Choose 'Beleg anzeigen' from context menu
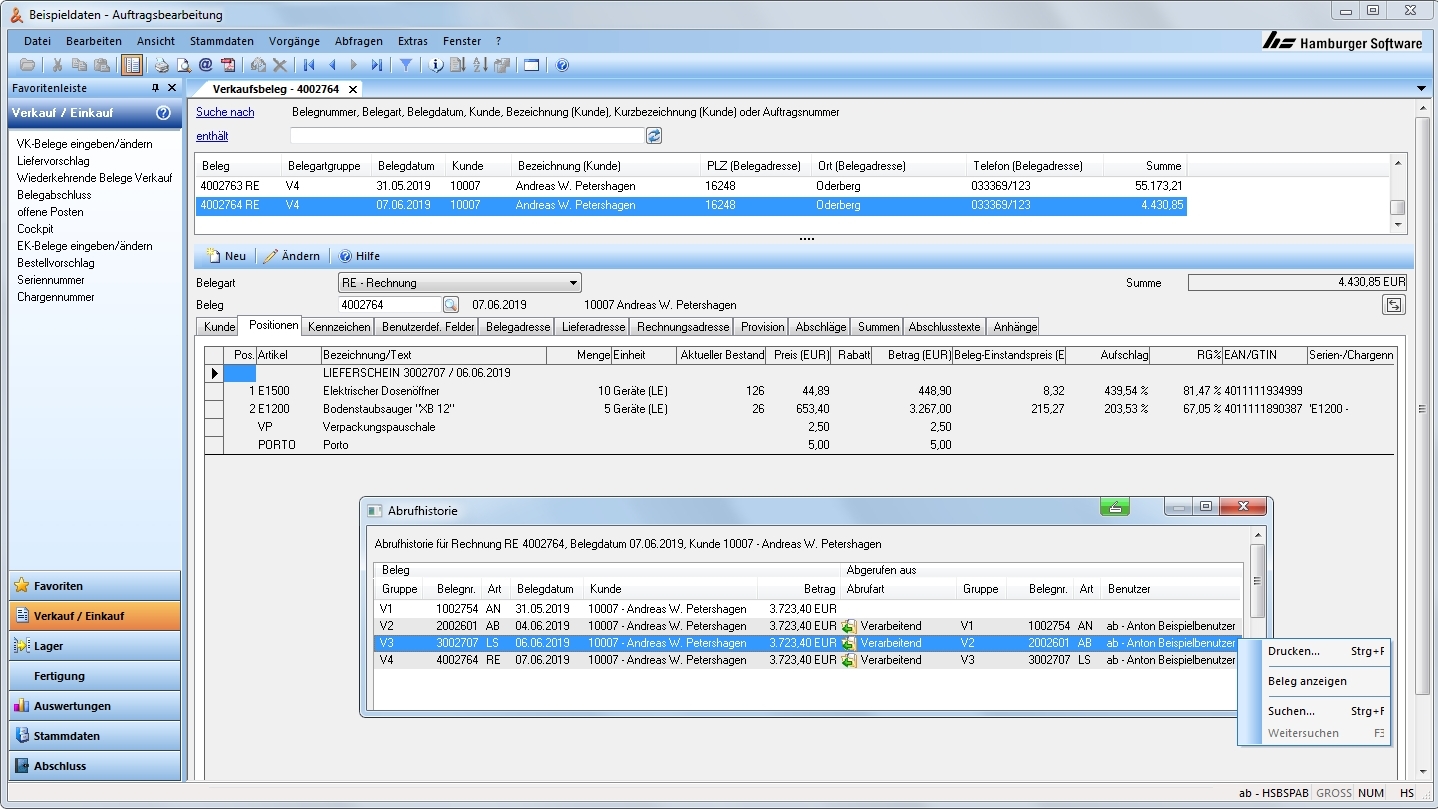 (x=1307, y=681)
